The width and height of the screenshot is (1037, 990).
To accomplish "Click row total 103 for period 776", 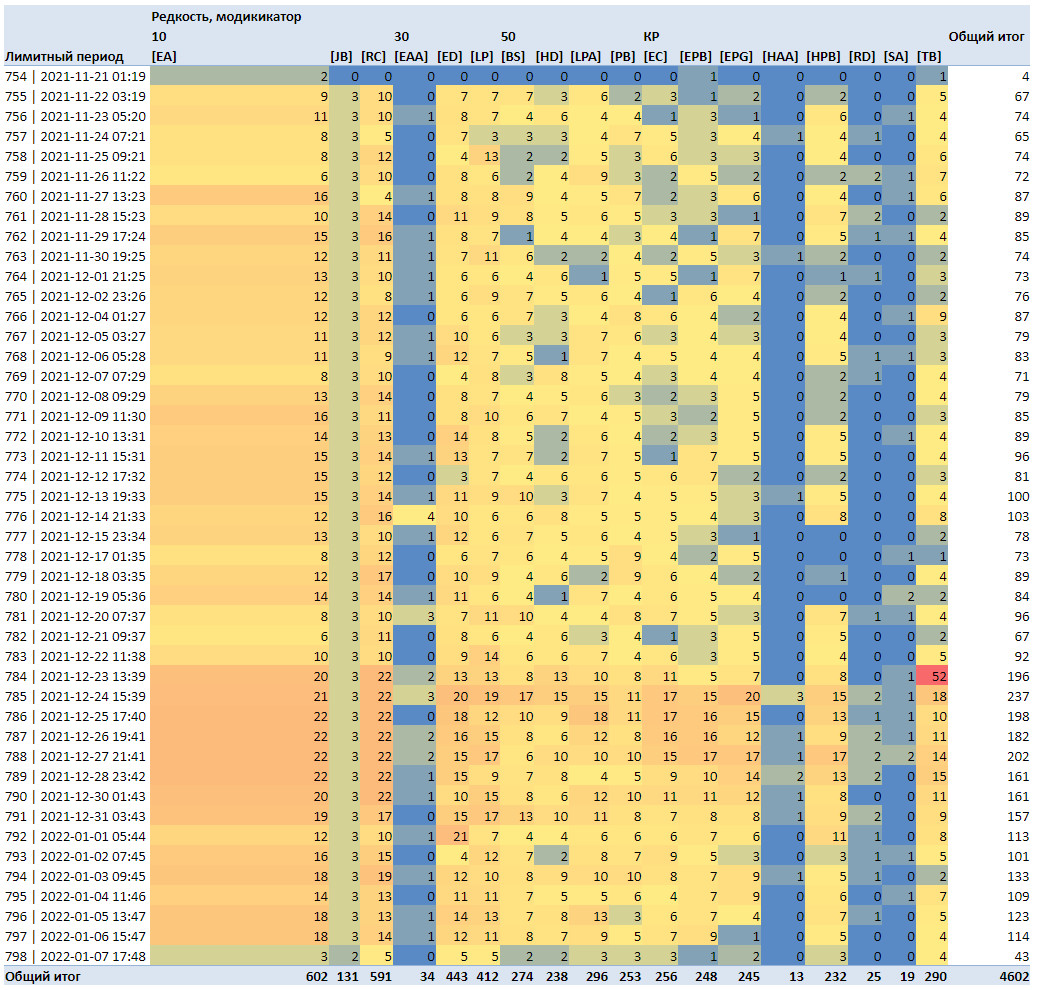I will pos(1018,516).
